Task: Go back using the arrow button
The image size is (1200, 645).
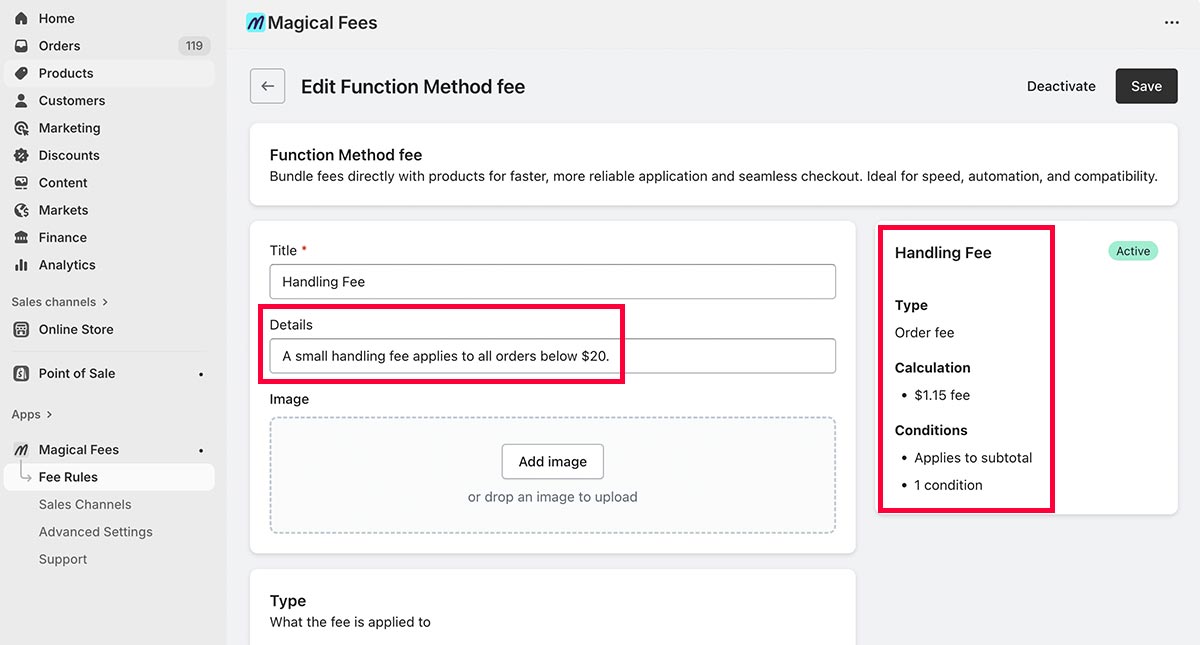Action: [x=267, y=87]
